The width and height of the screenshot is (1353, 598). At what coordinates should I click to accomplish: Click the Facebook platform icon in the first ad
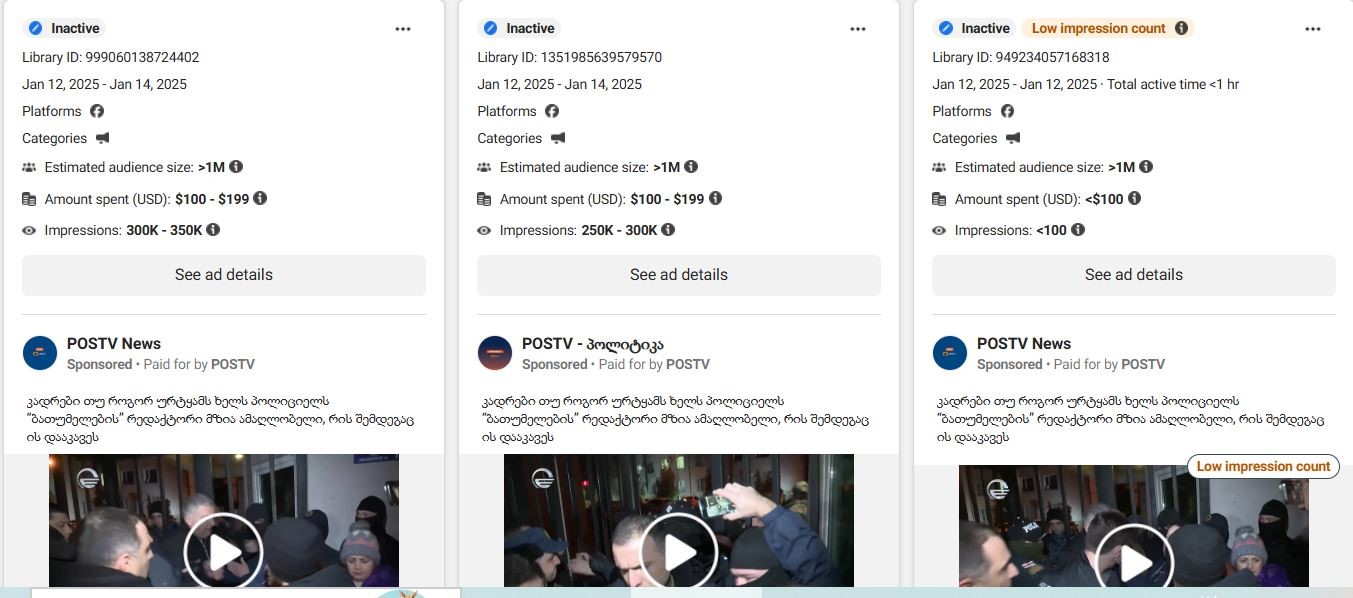point(97,111)
